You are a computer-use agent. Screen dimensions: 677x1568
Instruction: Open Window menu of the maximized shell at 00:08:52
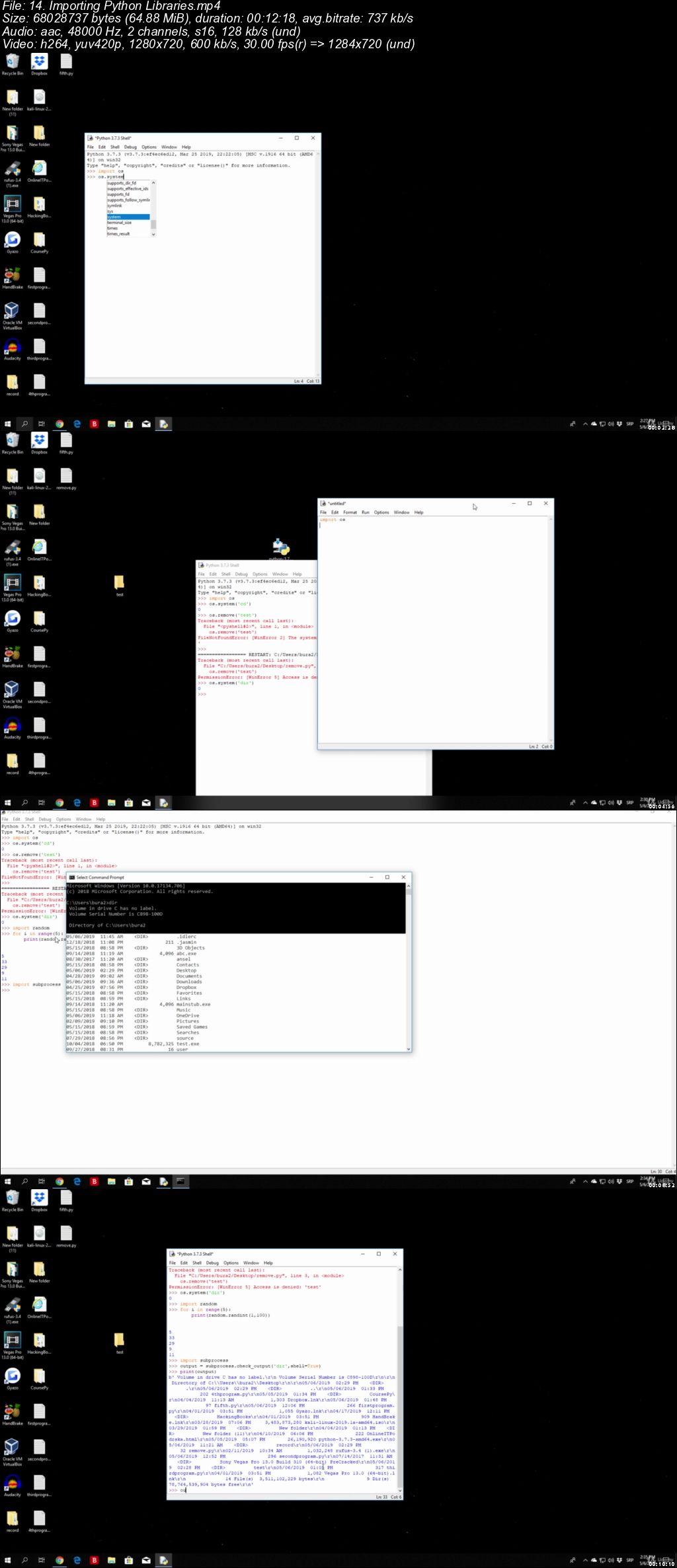(x=83, y=819)
